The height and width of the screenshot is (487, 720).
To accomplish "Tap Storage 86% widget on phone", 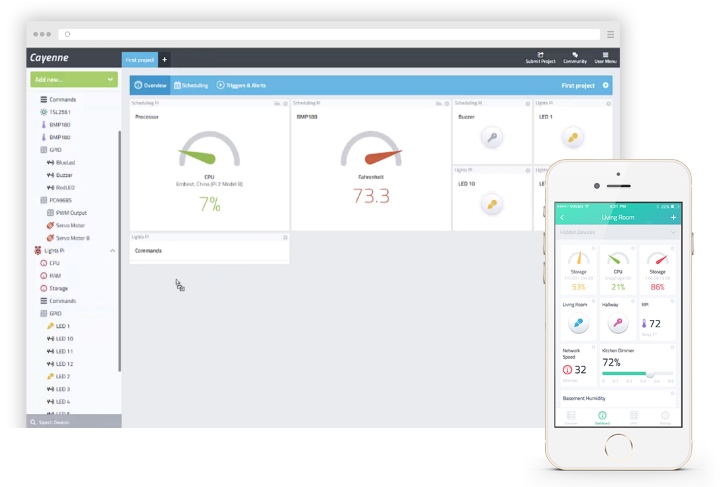I will (658, 270).
